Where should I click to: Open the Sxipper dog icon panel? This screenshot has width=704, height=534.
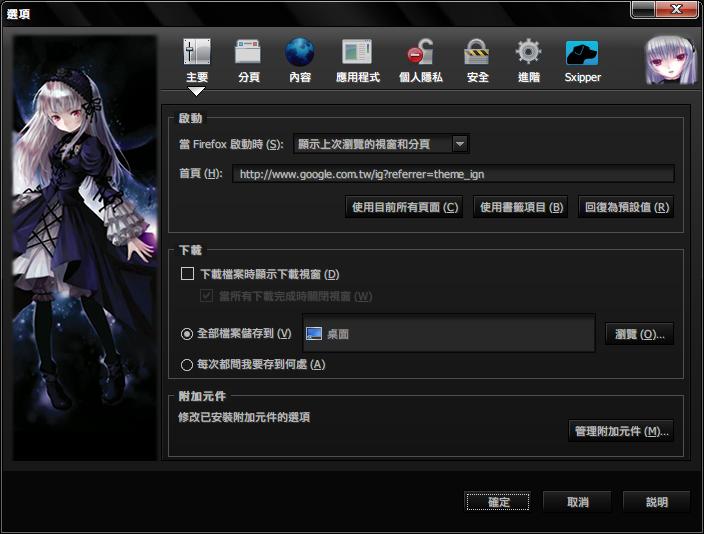pyautogui.click(x=582, y=53)
